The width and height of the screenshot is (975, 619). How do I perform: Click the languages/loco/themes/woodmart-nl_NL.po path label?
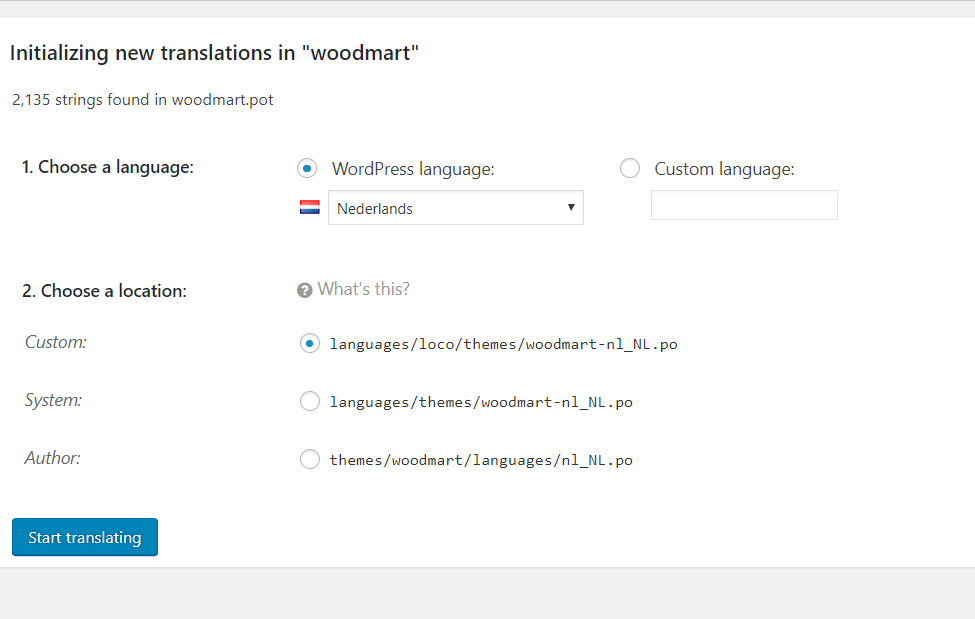[503, 344]
